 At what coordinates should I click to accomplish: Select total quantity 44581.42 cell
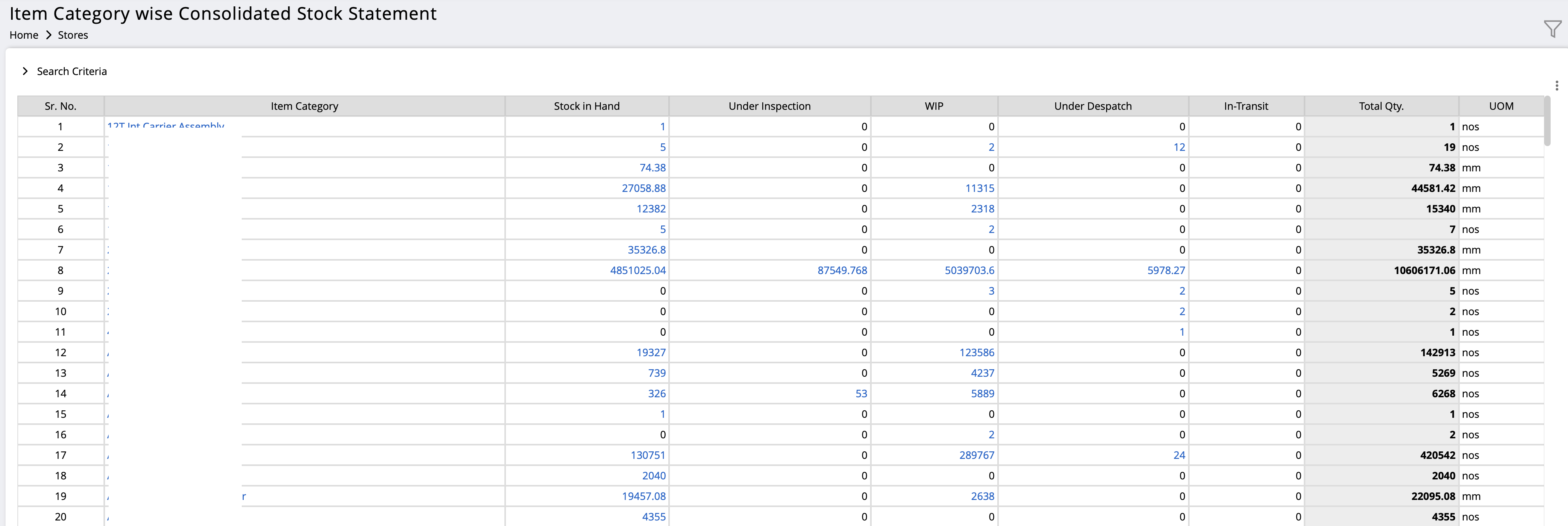pyautogui.click(x=1381, y=188)
